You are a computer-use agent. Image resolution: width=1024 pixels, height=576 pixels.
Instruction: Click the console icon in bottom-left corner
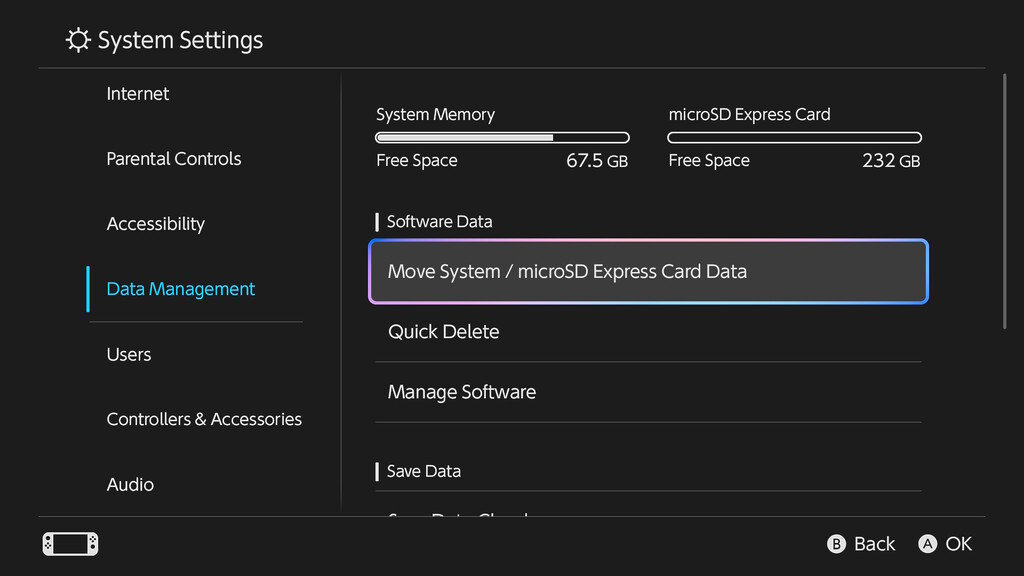(70, 544)
